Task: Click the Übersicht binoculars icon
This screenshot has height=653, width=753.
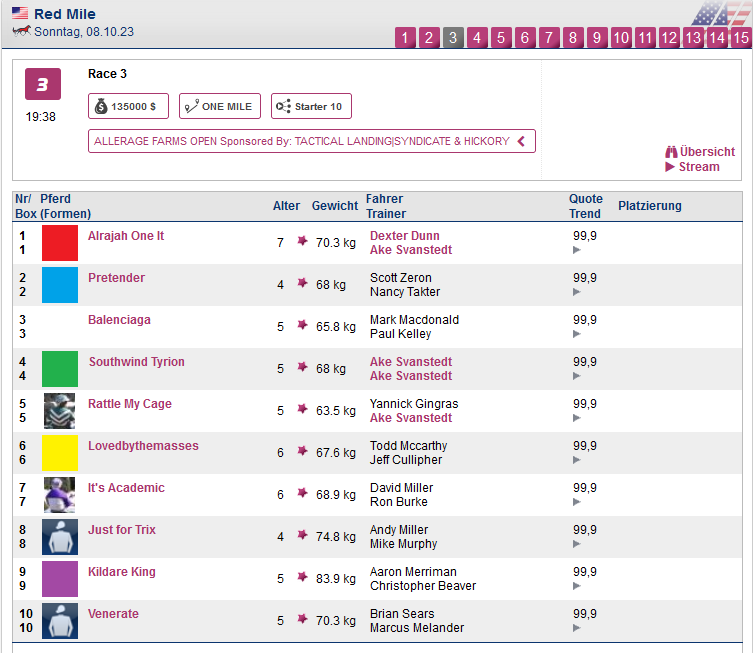Action: (x=671, y=152)
